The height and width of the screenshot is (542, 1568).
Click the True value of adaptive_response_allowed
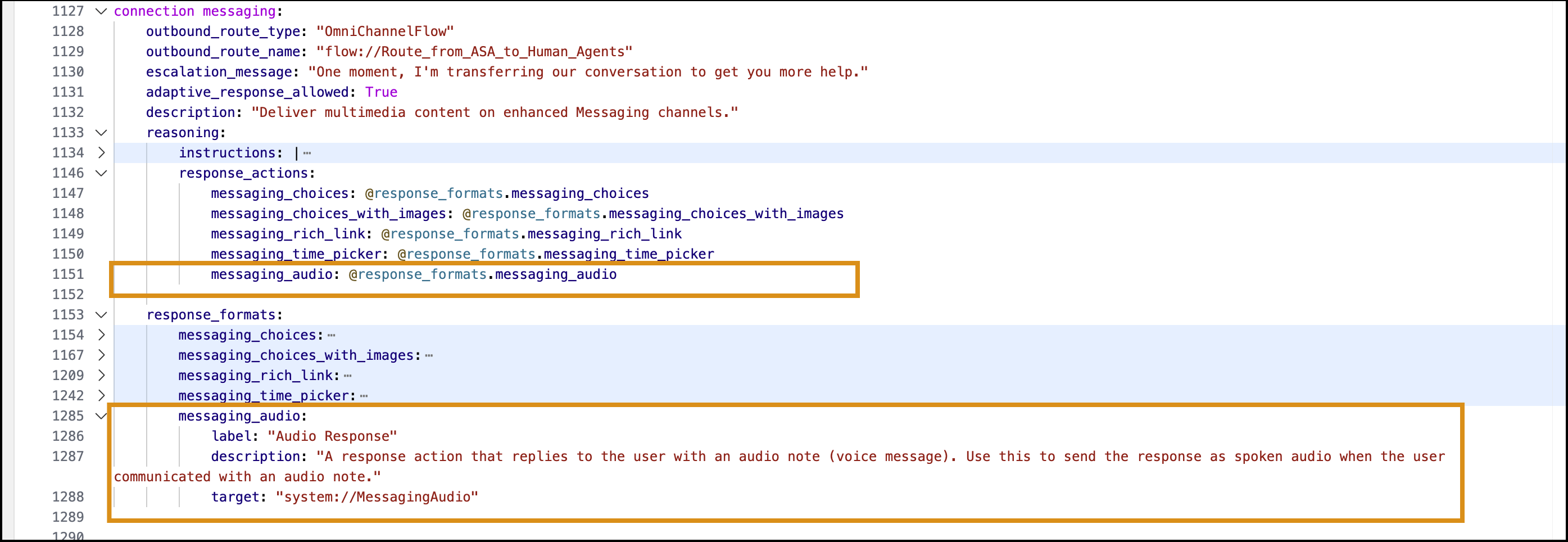[381, 92]
